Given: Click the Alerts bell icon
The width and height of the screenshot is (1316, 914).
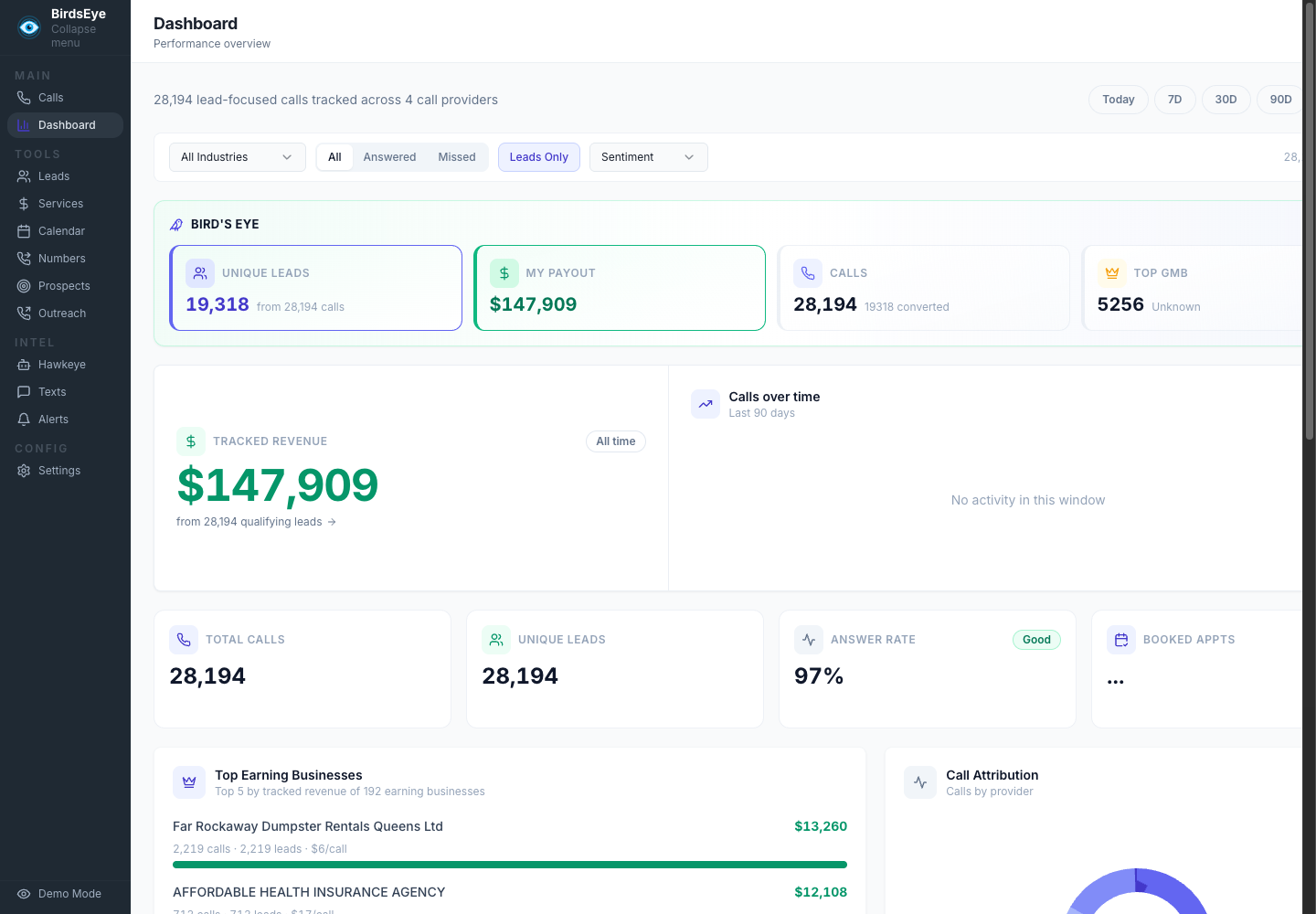Looking at the screenshot, I should (x=24, y=420).
